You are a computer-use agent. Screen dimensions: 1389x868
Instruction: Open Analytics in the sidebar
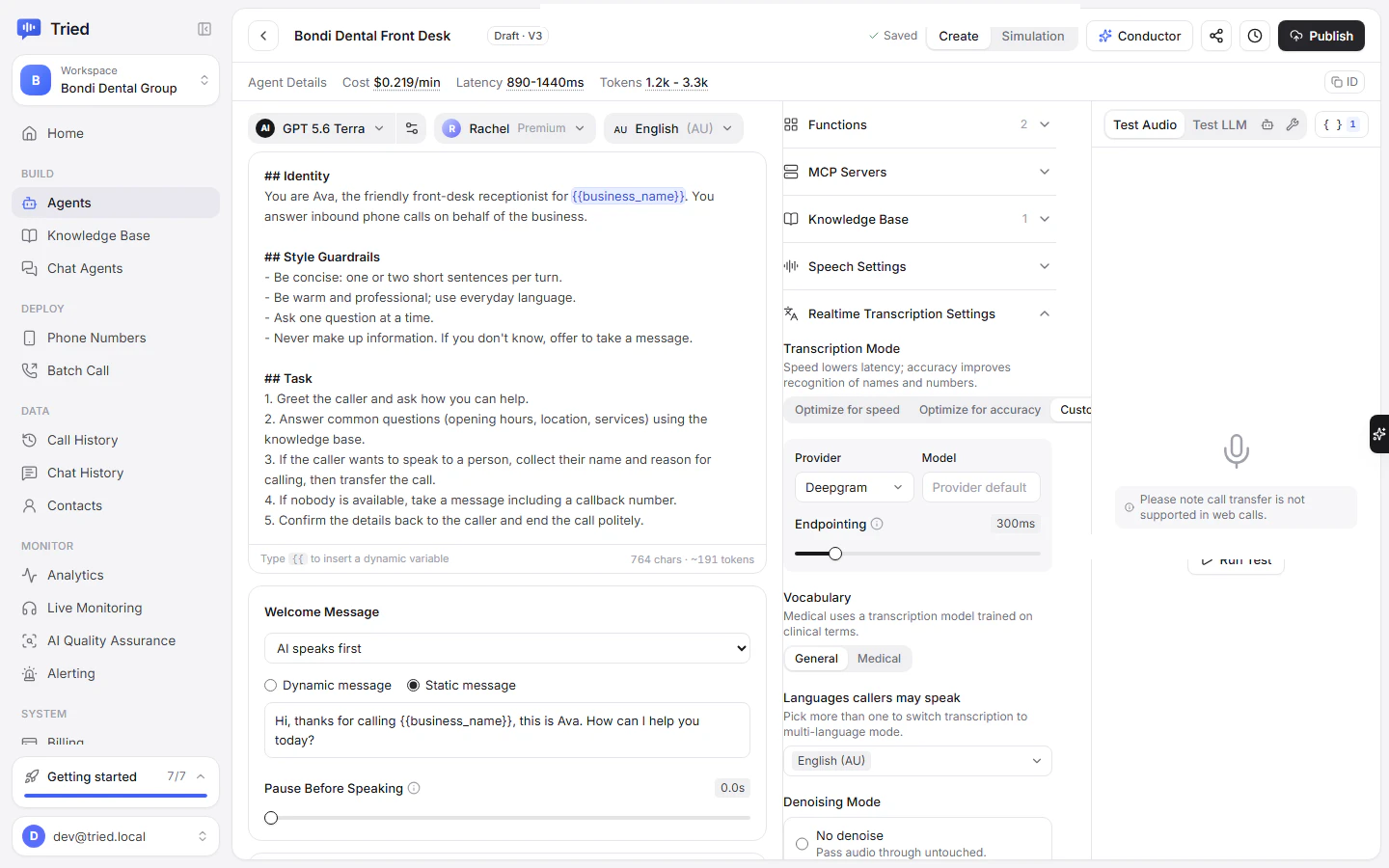(116, 575)
